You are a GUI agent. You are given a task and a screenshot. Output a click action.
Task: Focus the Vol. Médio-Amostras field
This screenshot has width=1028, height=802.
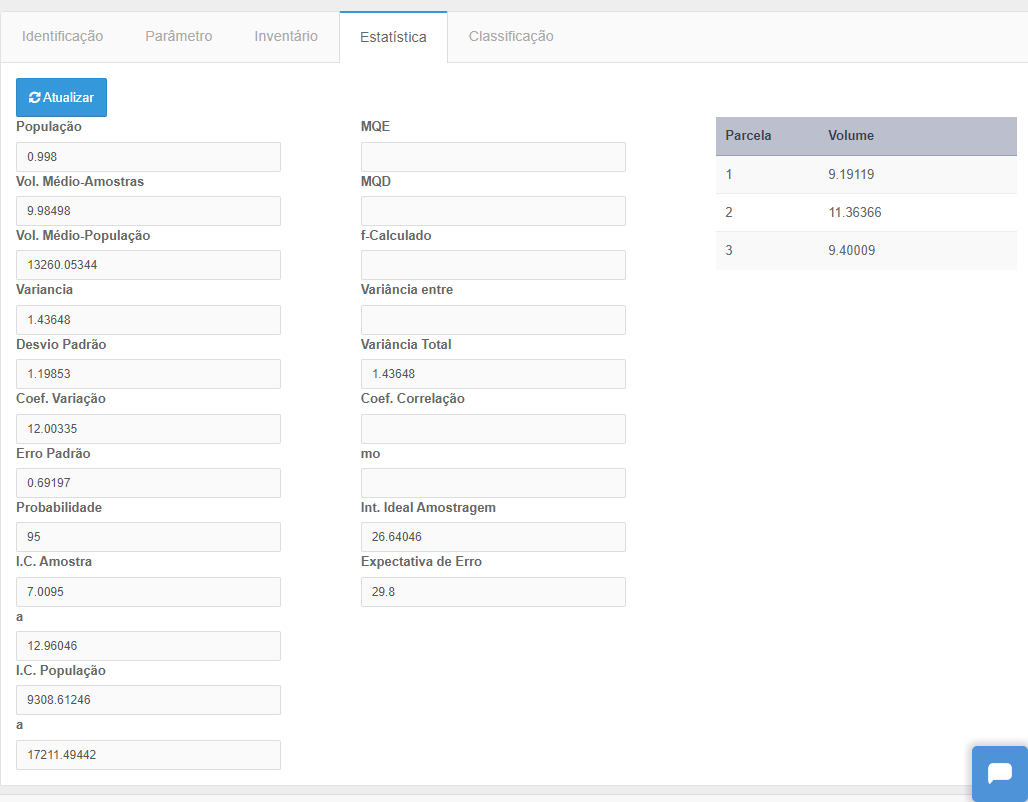click(x=148, y=211)
